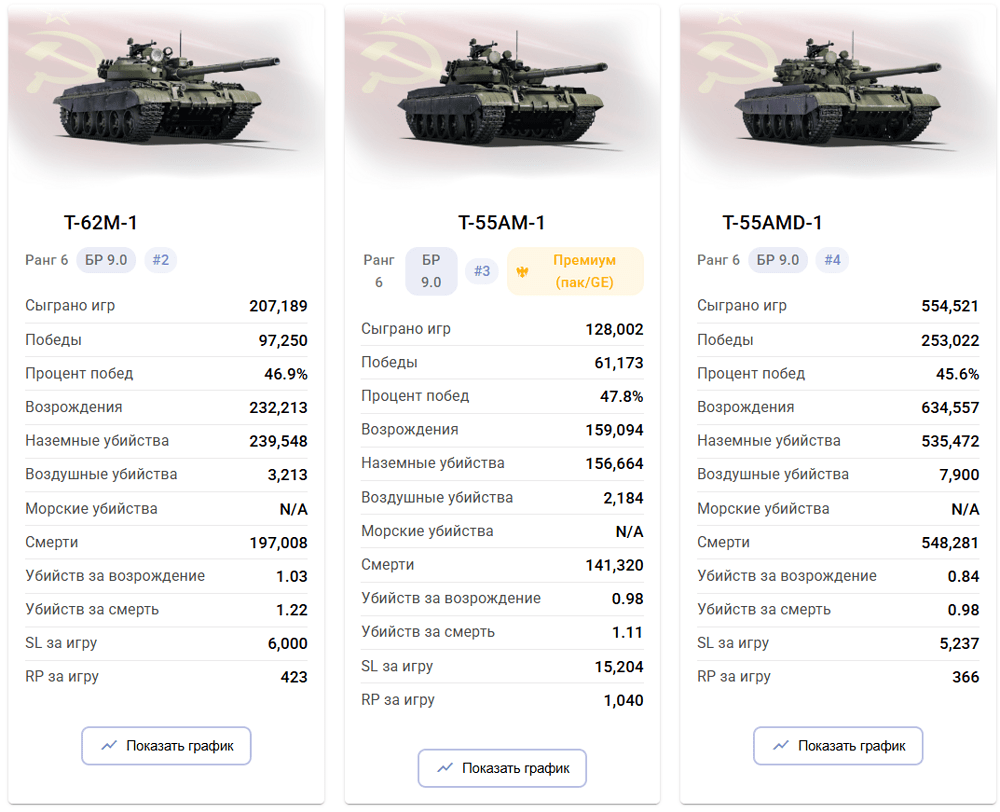Show graph button for T-62M-1

pyautogui.click(x=166, y=746)
